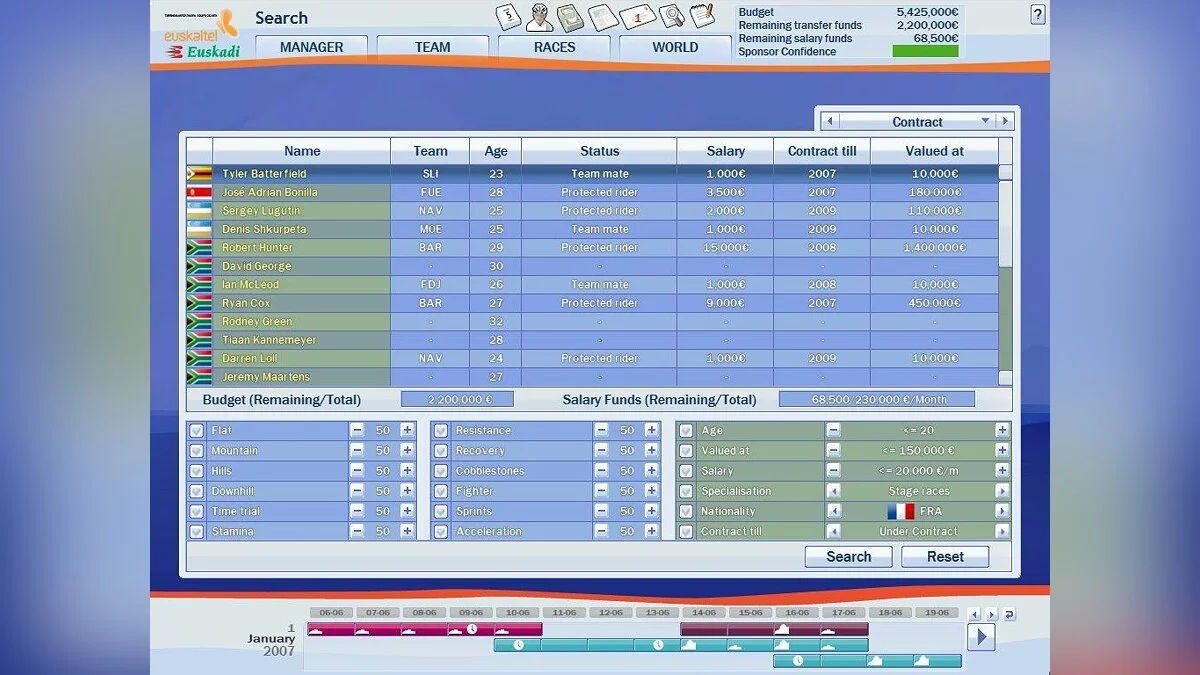Increase the Flat value with plus
1200x675 pixels.
click(407, 430)
